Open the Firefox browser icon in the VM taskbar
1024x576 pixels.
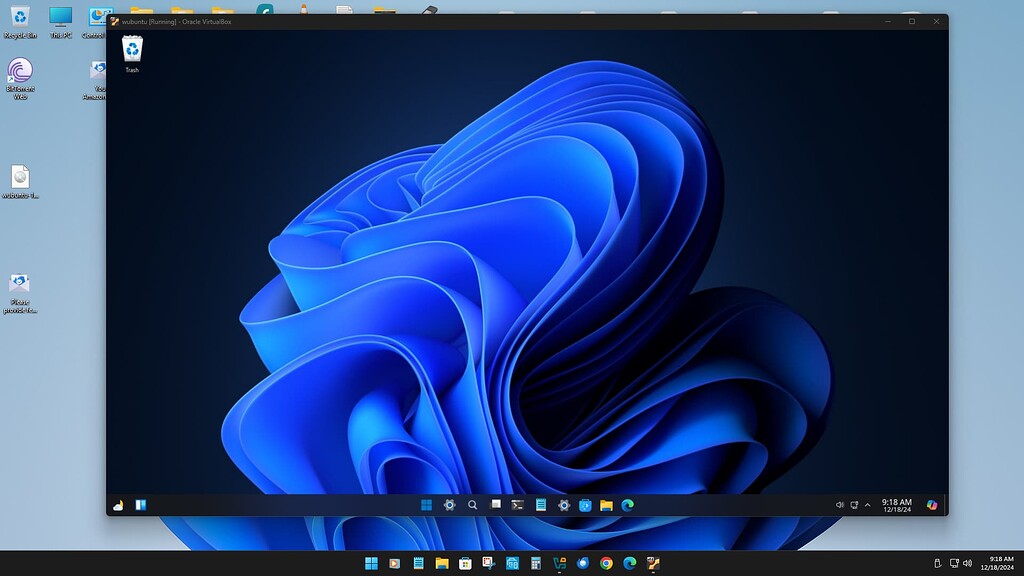[581, 561]
